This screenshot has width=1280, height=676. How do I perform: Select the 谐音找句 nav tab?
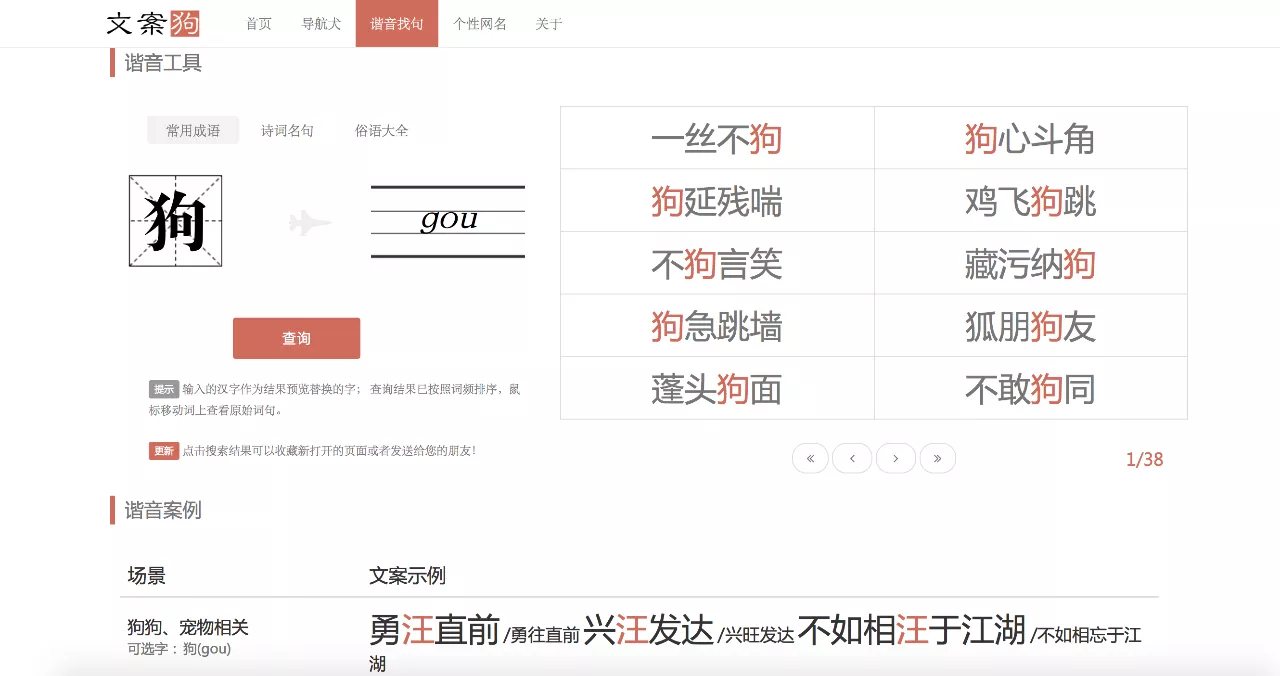pyautogui.click(x=397, y=23)
